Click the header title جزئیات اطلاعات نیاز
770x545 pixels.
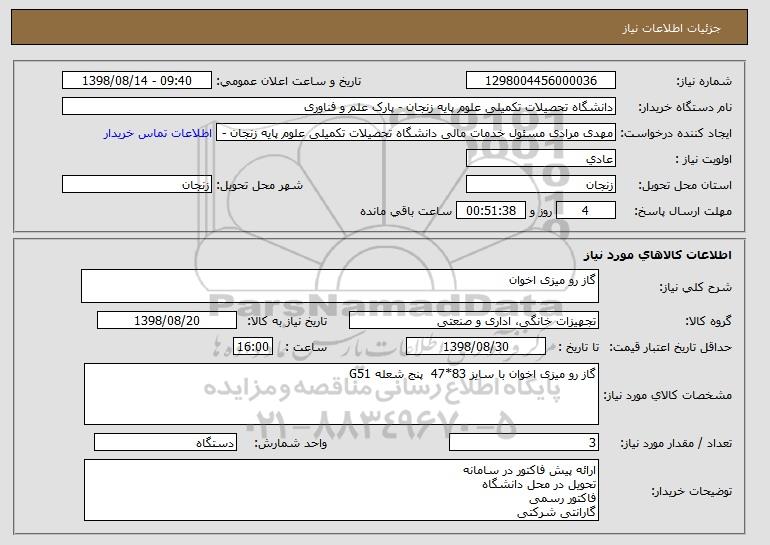671,28
